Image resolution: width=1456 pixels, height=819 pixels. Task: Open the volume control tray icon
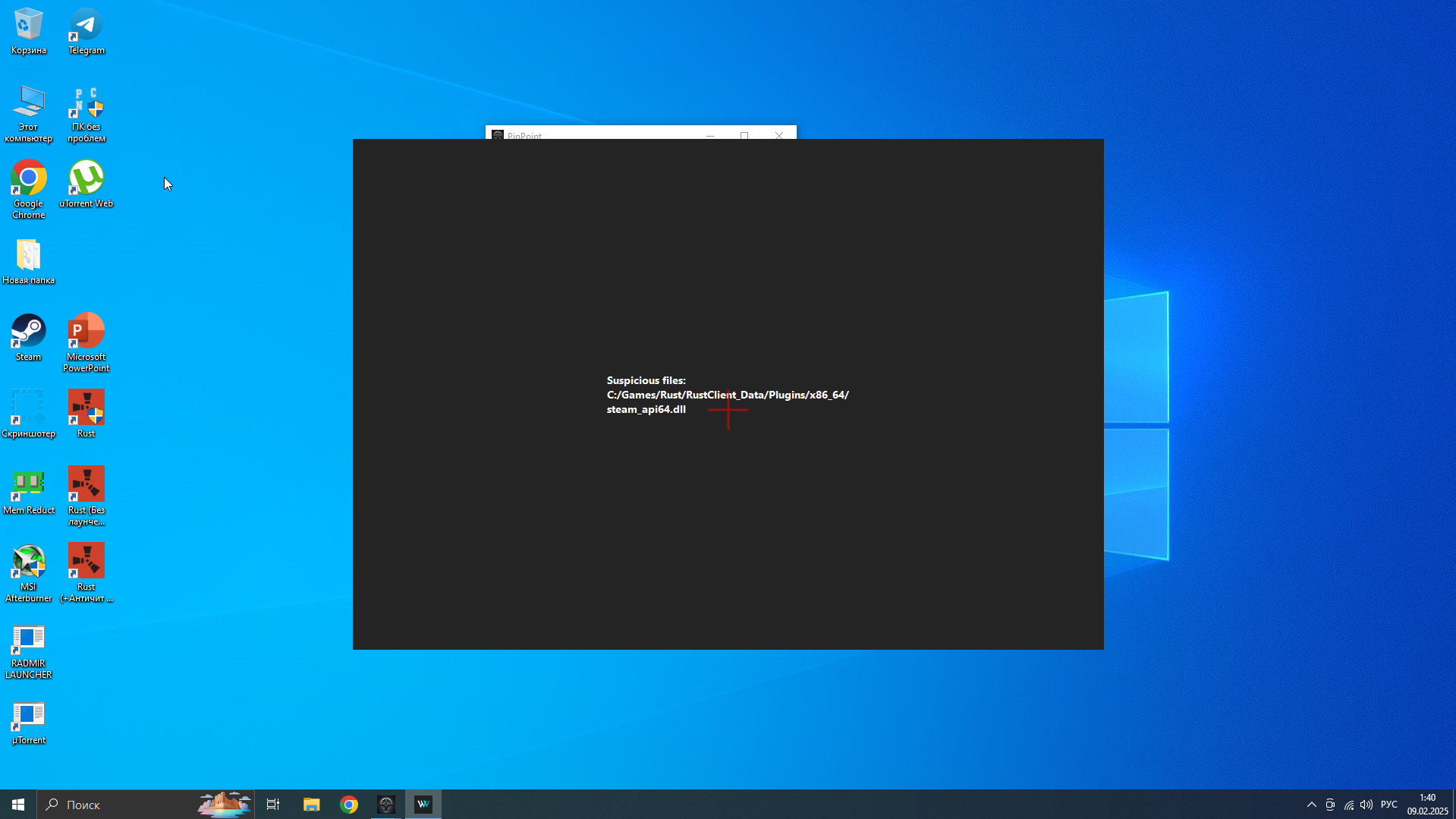(x=1366, y=805)
